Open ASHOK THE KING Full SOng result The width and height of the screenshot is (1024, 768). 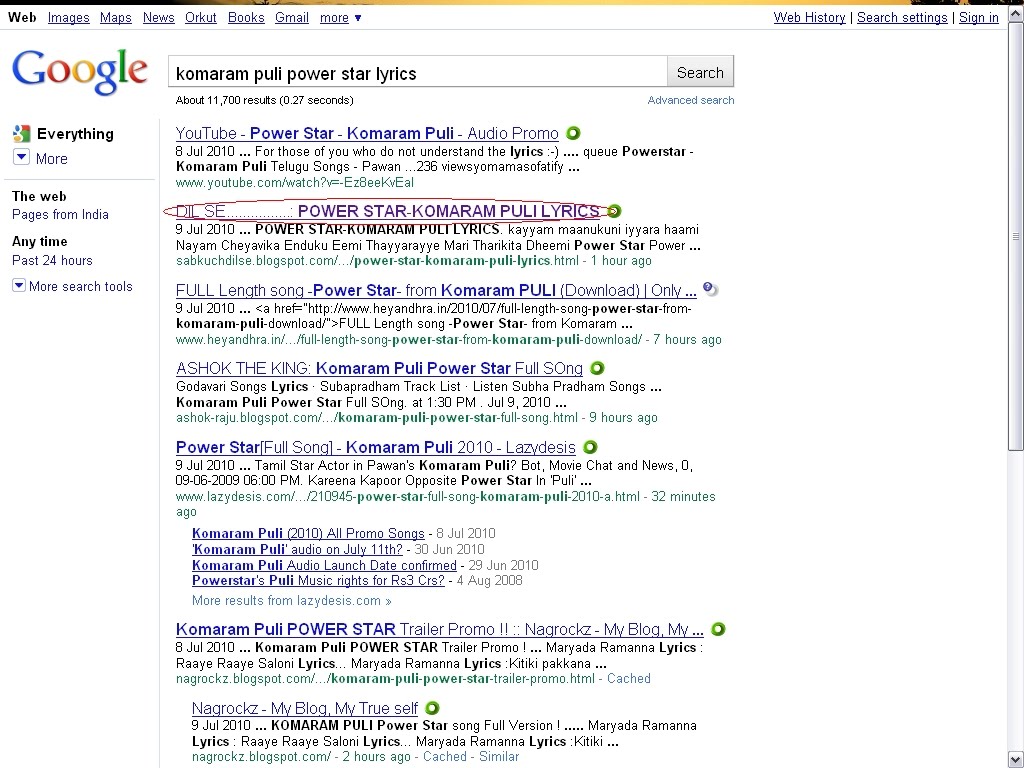(x=379, y=368)
